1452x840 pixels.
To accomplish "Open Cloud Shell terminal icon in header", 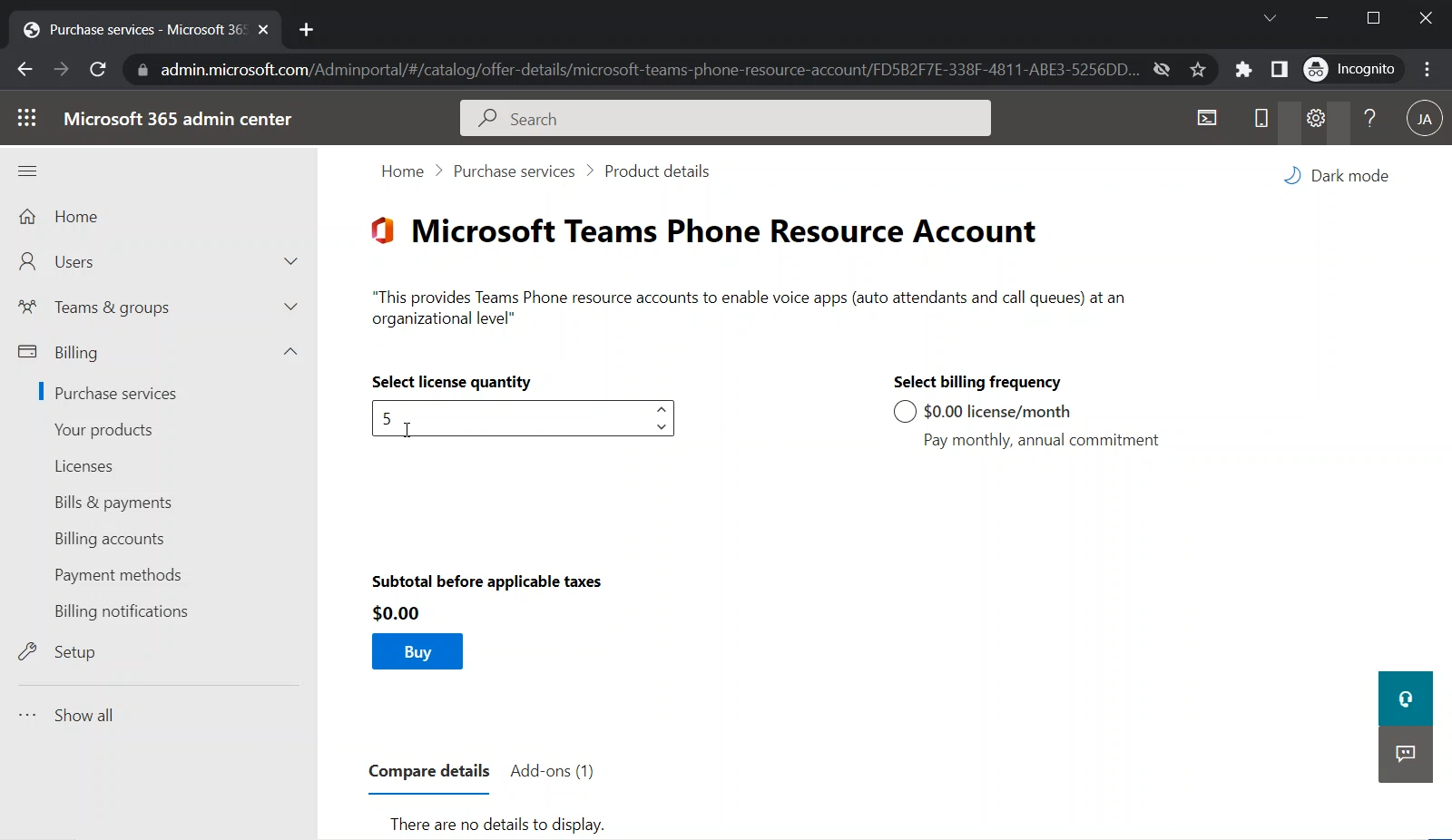I will coord(1207,118).
